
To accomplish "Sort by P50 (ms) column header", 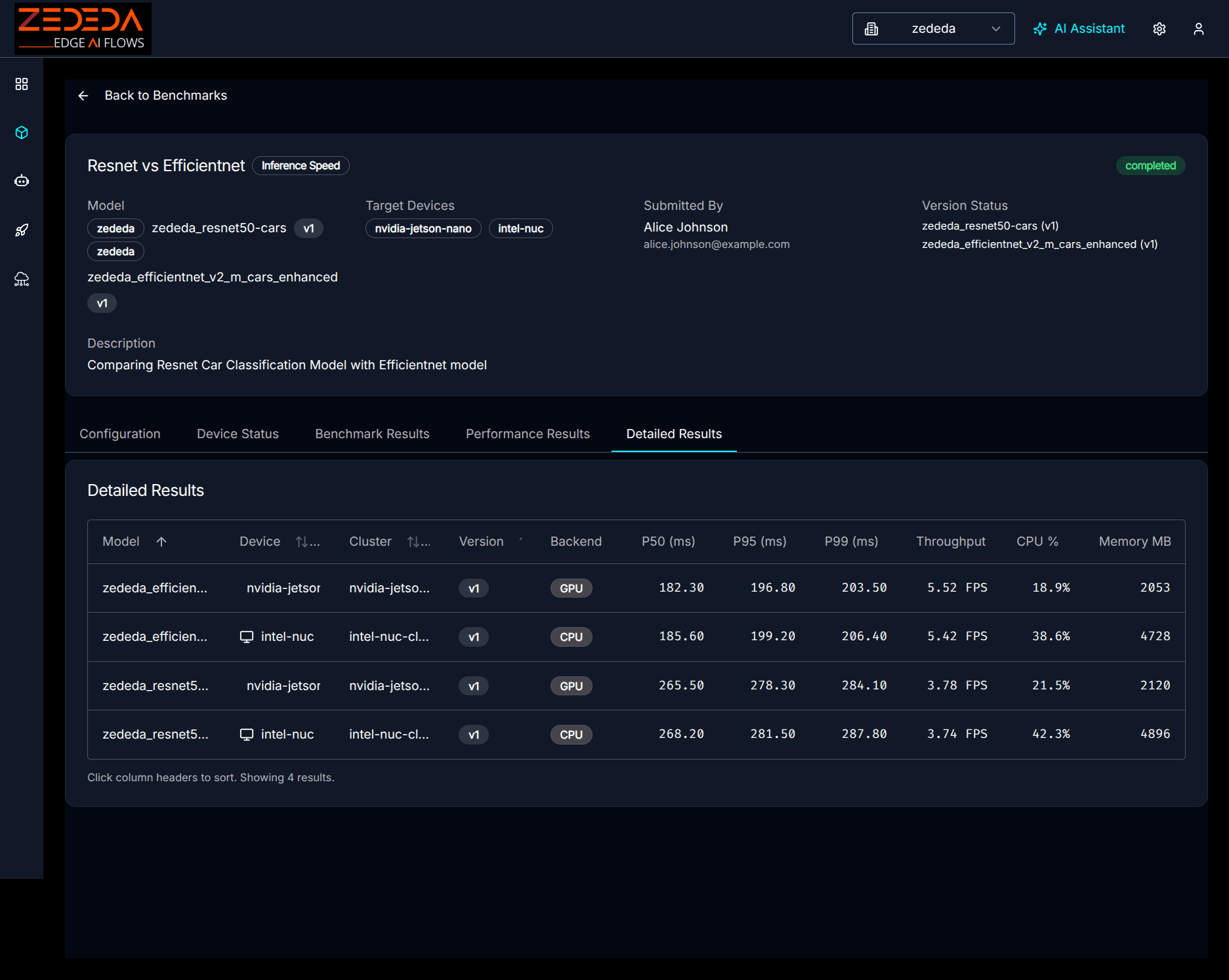I will (668, 542).
